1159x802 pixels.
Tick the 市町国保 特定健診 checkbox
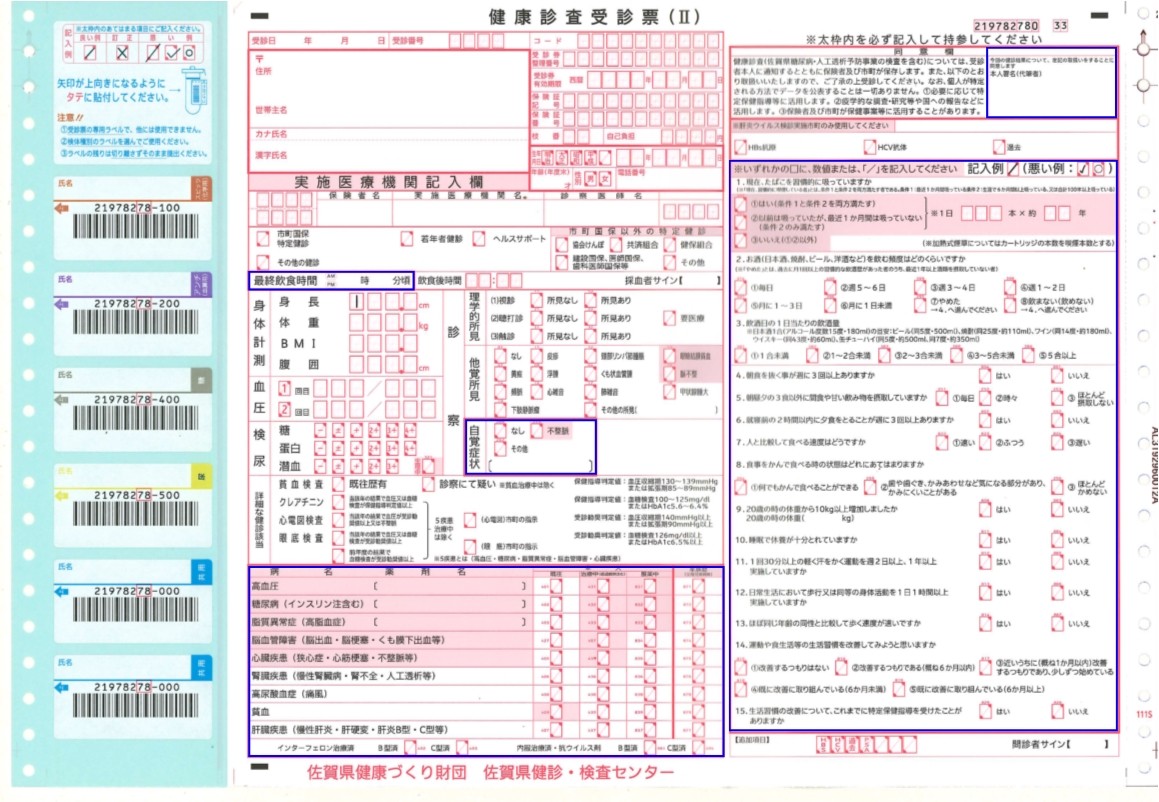(x=262, y=239)
